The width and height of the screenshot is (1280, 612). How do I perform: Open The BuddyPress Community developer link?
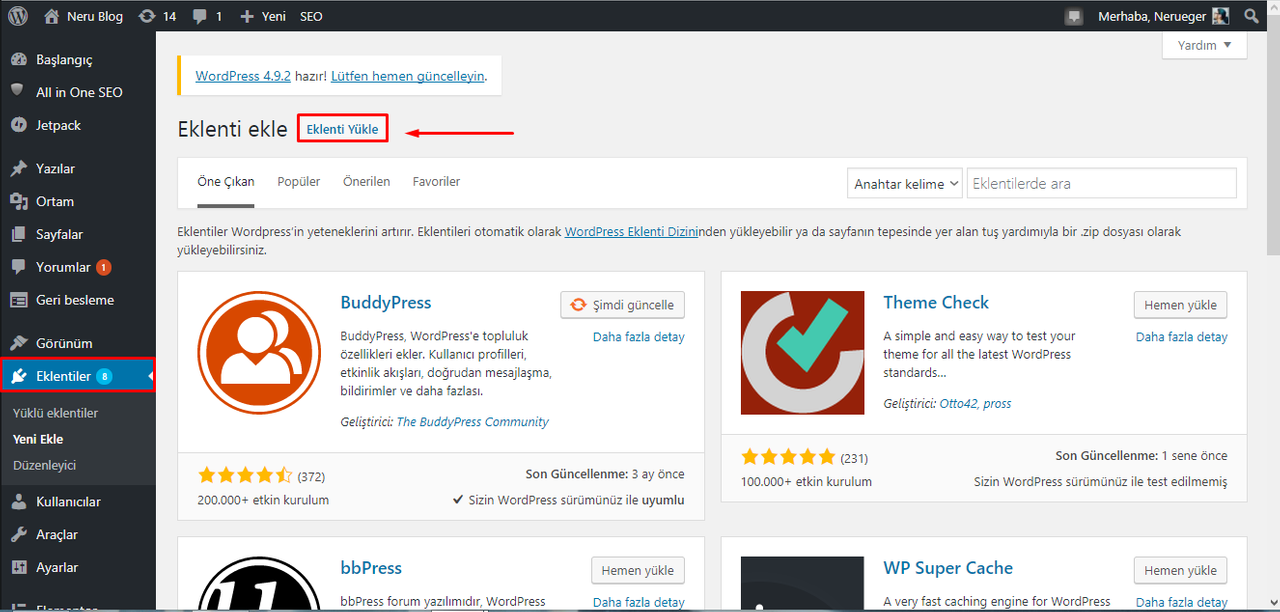tap(473, 422)
